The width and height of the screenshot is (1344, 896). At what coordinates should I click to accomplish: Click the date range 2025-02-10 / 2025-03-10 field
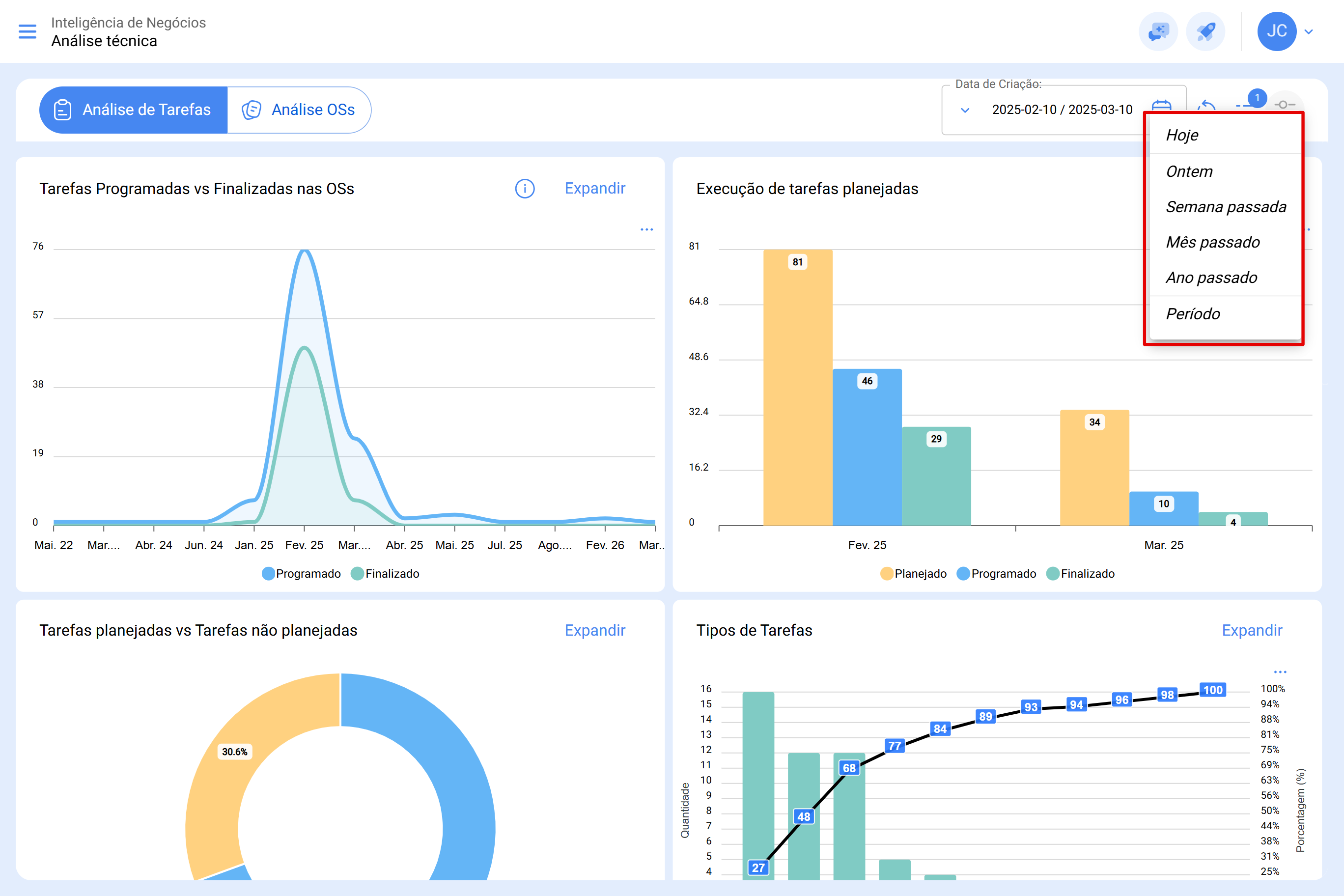pos(1063,110)
